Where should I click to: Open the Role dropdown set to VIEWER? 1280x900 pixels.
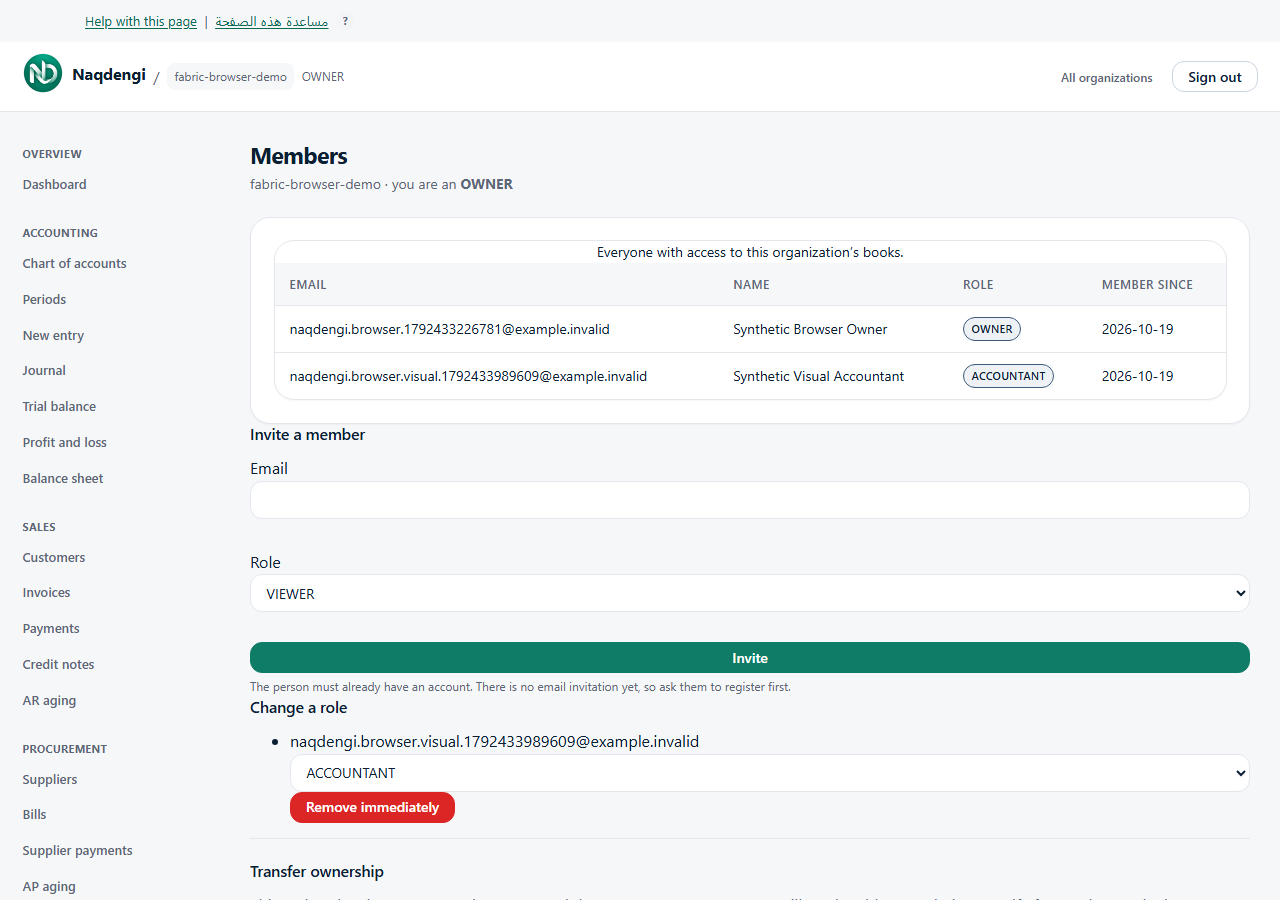pos(750,593)
